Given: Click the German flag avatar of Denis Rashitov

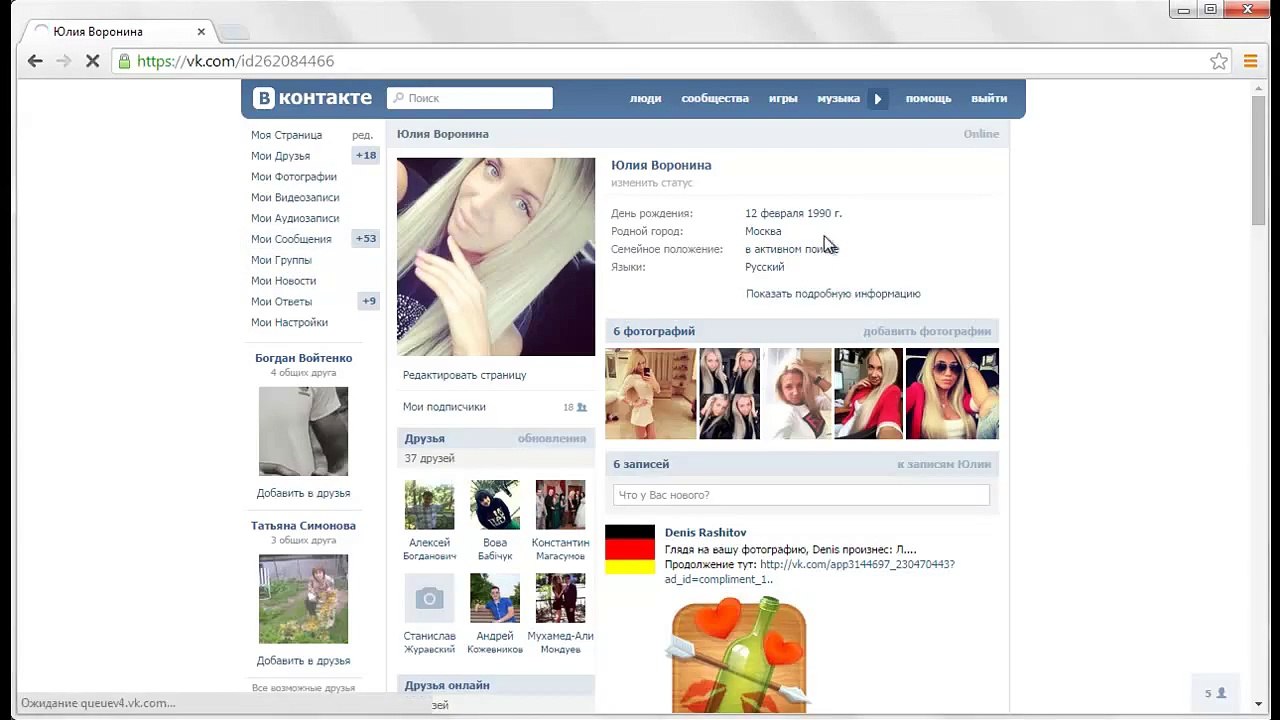Looking at the screenshot, I should tap(630, 550).
